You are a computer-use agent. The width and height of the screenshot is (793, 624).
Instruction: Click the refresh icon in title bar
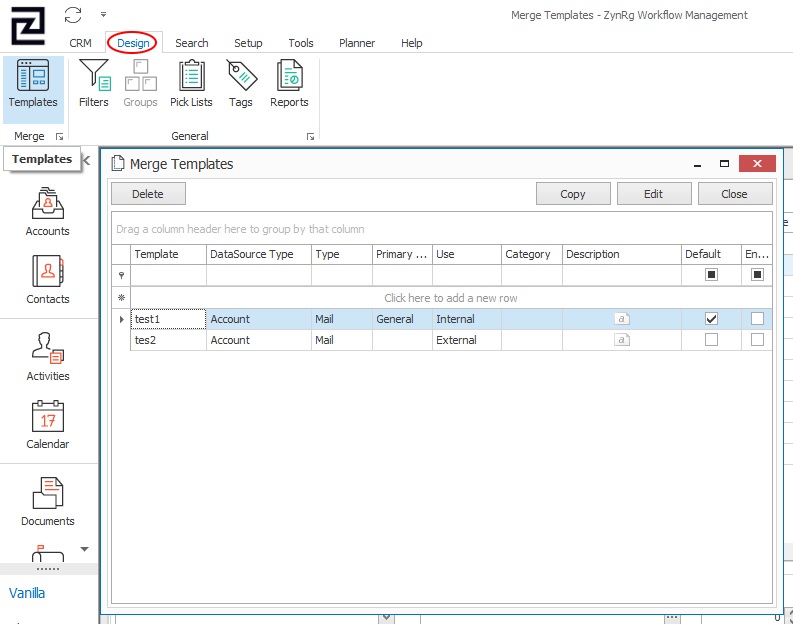tap(73, 15)
